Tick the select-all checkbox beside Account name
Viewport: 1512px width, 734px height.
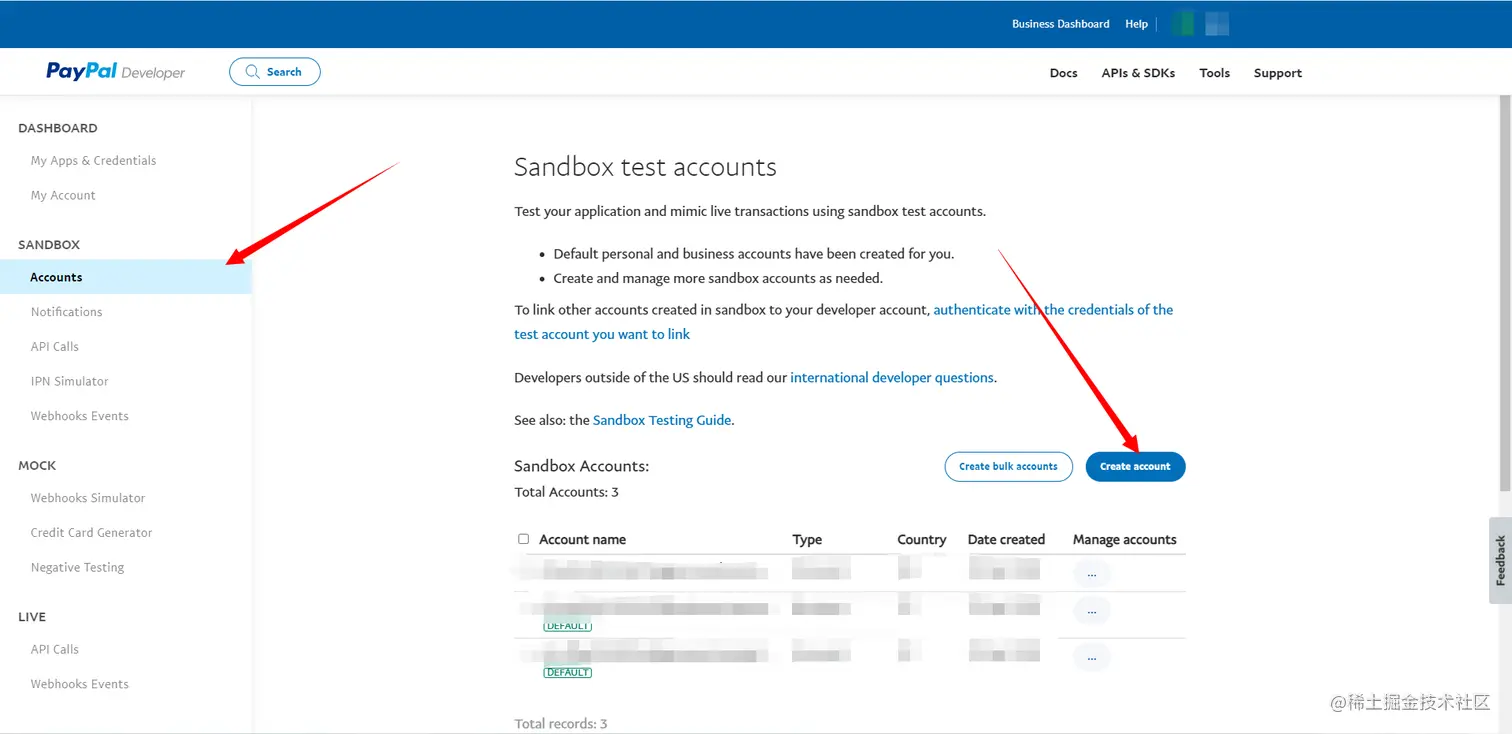[523, 539]
